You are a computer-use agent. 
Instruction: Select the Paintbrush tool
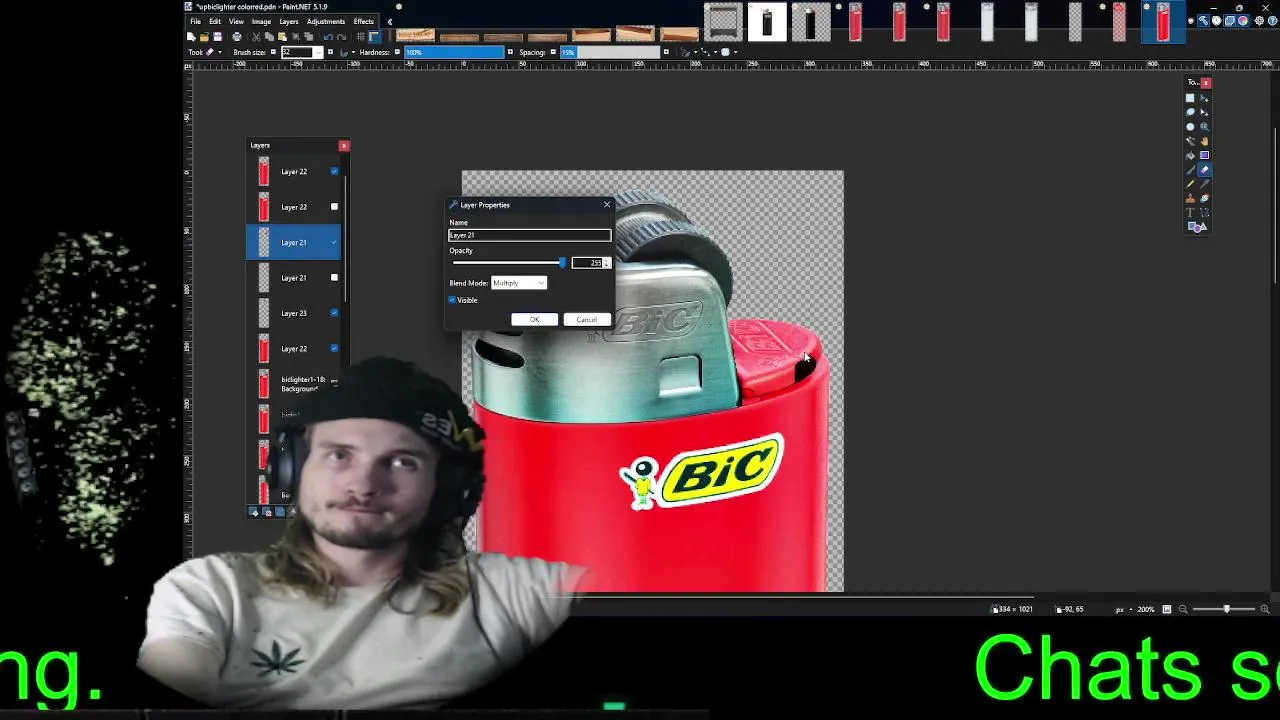tap(1190, 170)
